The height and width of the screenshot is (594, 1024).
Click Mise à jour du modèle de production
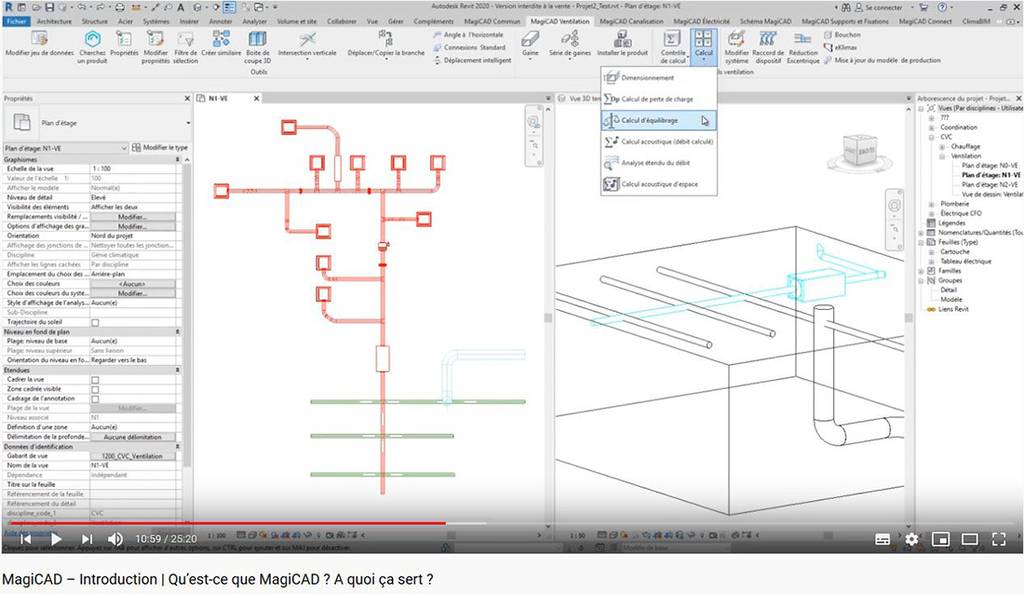[x=882, y=60]
